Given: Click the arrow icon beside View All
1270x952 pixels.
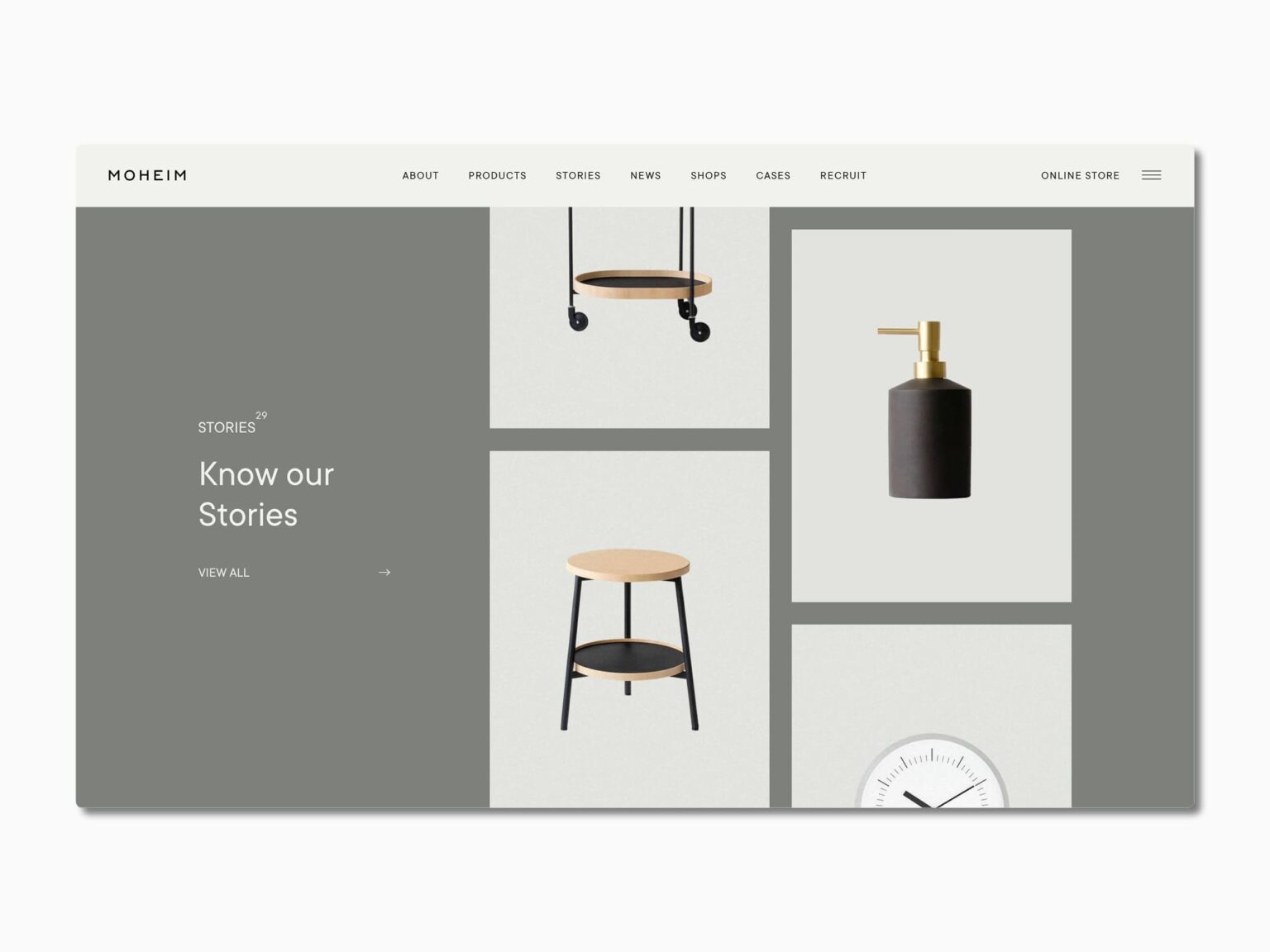Looking at the screenshot, I should coord(384,572).
